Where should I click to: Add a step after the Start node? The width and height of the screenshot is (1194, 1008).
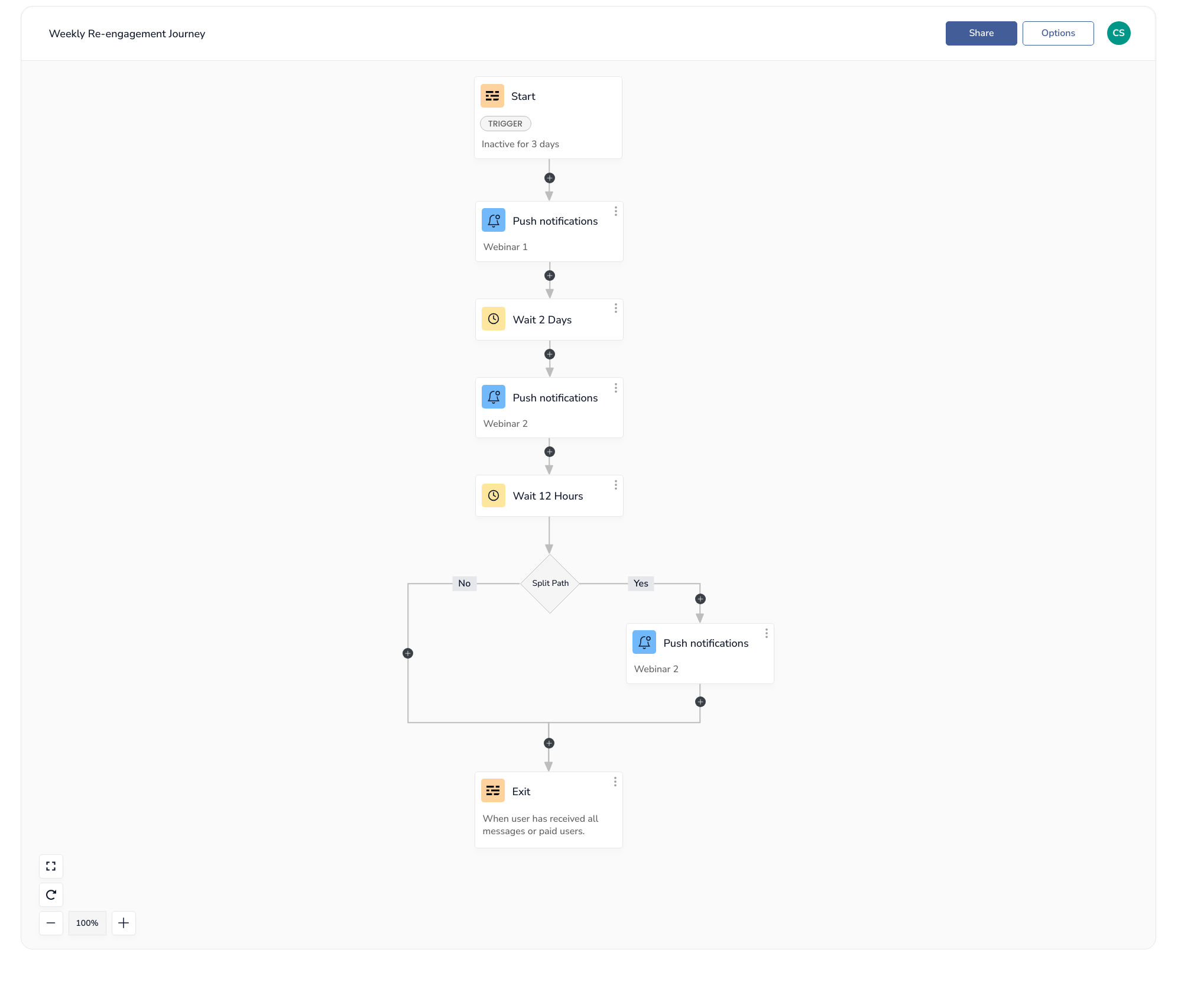click(x=549, y=178)
